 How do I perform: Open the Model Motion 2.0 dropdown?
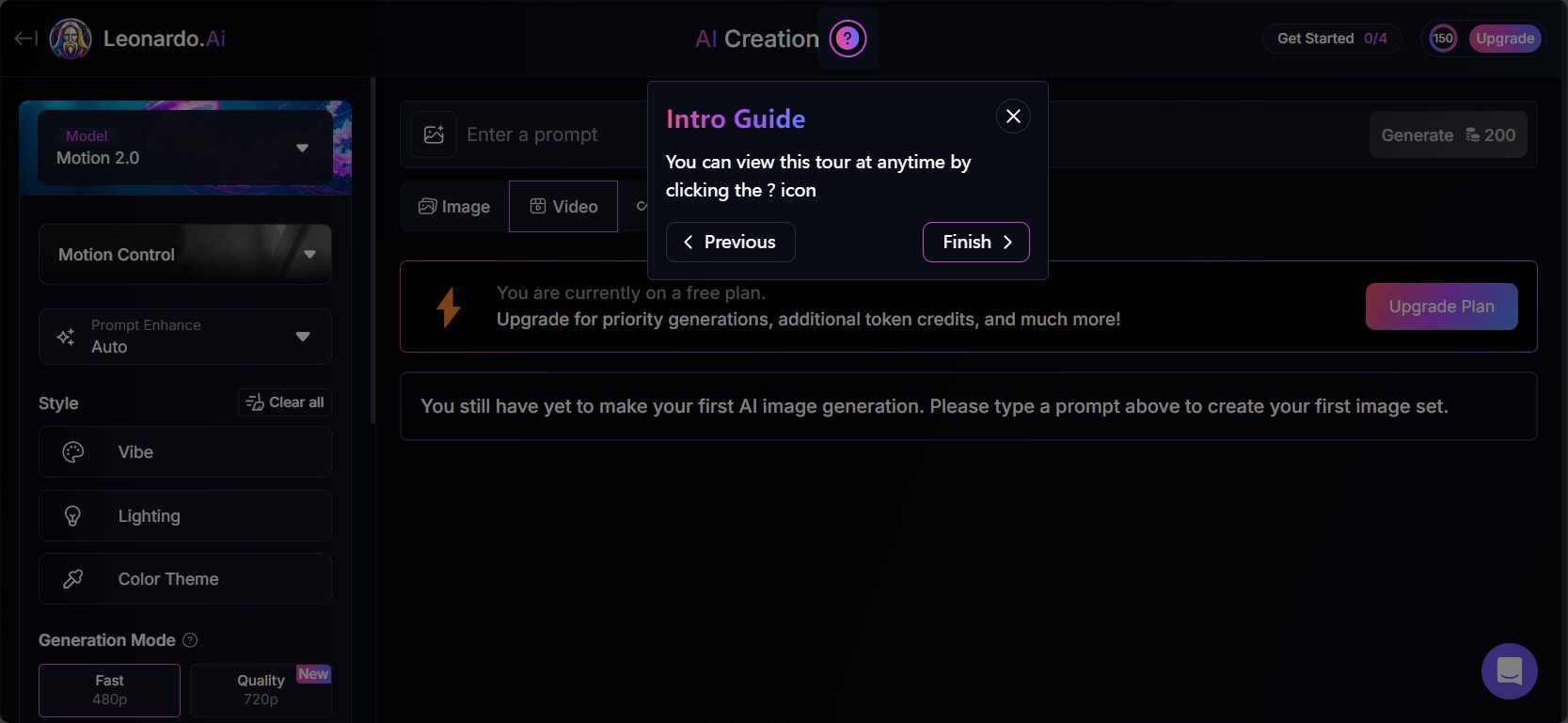[184, 148]
